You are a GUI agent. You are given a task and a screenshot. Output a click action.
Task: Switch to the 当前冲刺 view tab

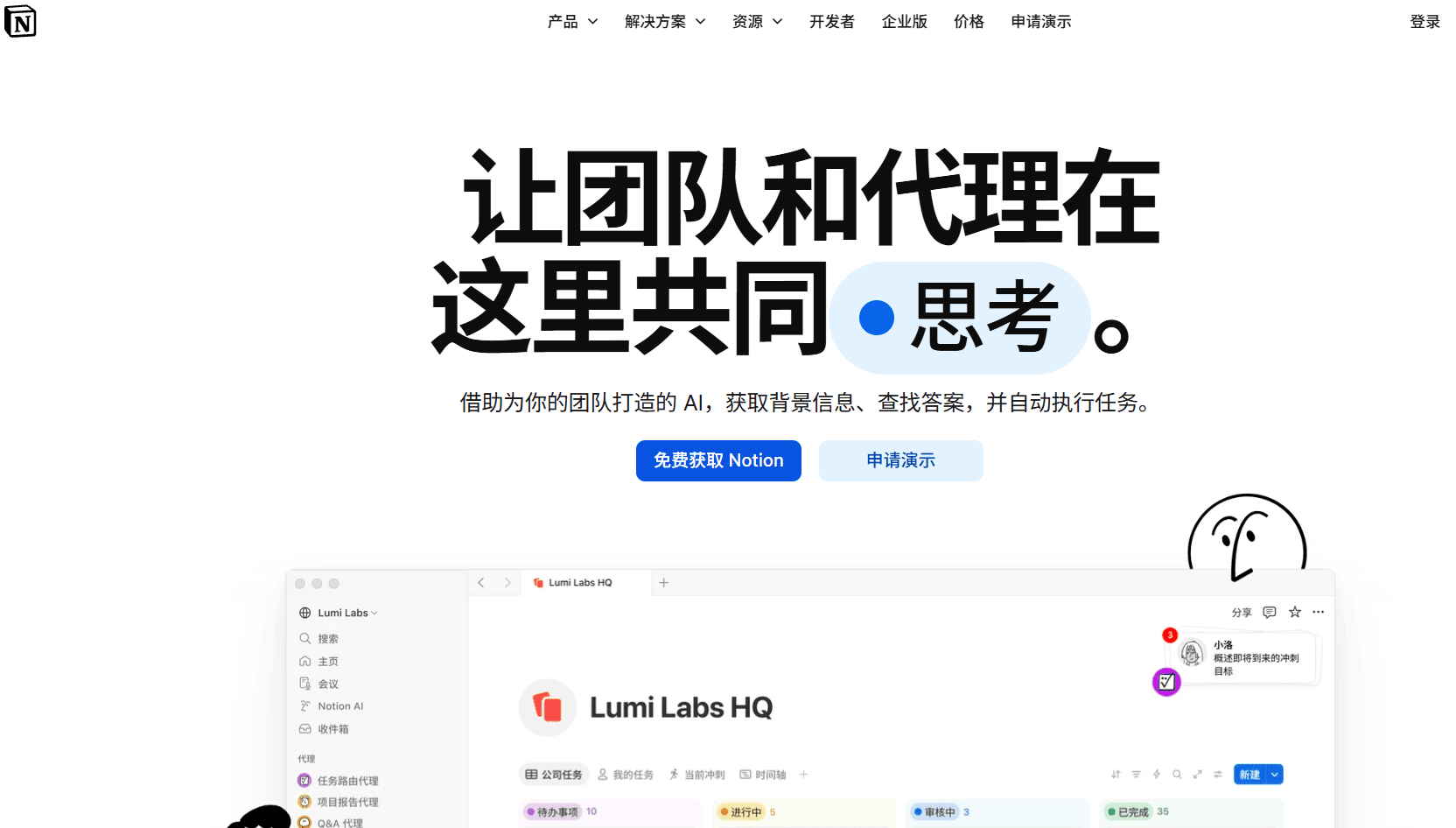click(x=697, y=775)
